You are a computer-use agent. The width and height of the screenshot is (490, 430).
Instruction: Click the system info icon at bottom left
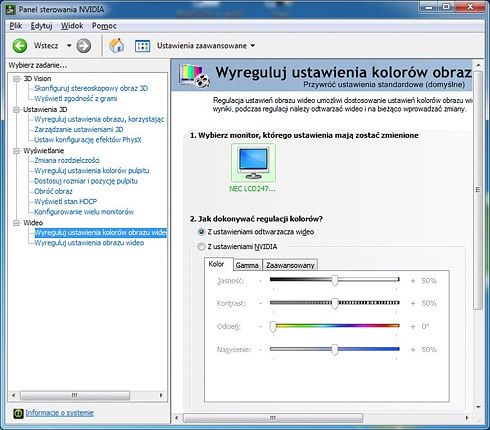18,413
